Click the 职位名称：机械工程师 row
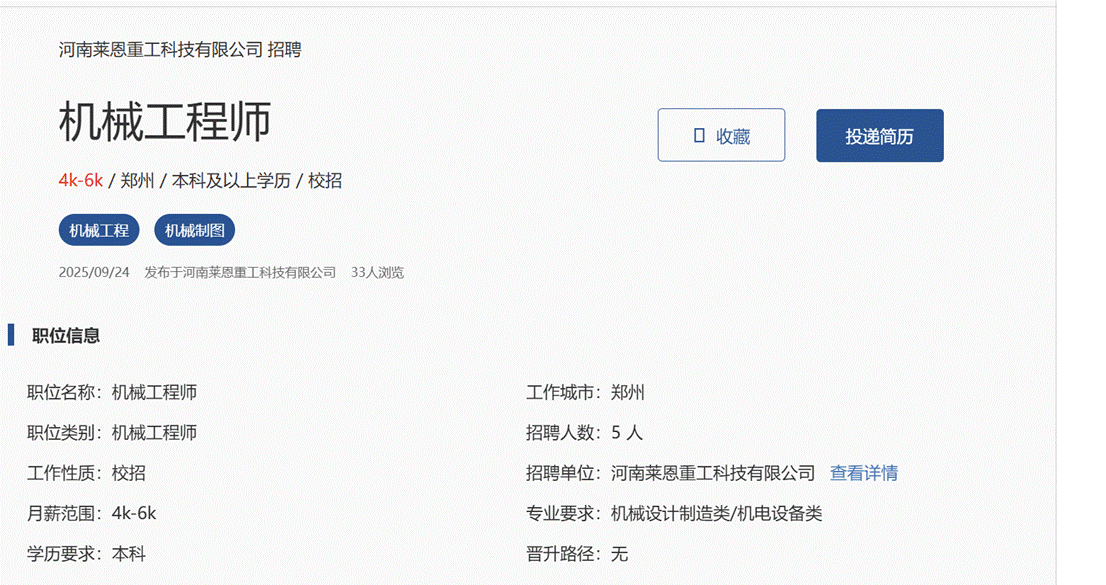Viewport: 1106px width, 585px height. pos(111,392)
